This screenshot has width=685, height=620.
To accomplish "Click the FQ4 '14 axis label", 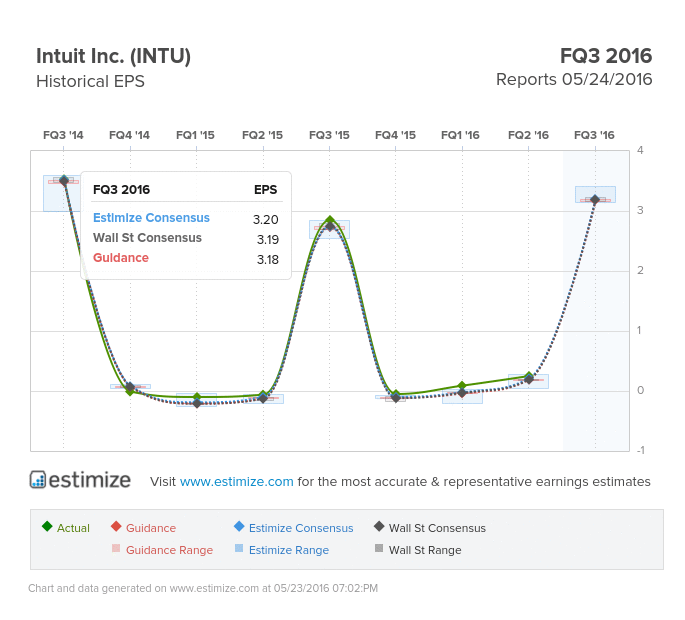I will coord(129,135).
